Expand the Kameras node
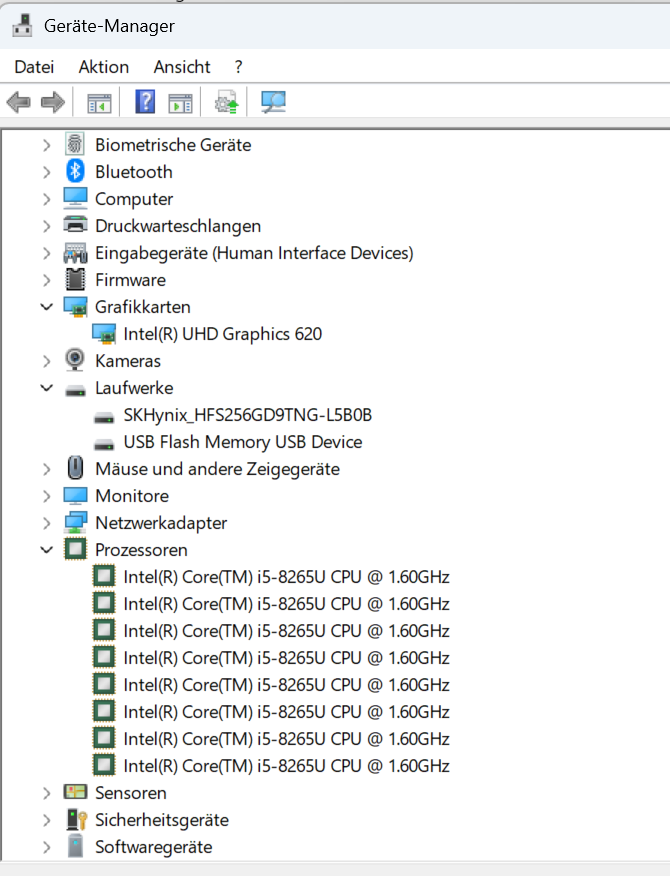670x876 pixels. (46, 361)
